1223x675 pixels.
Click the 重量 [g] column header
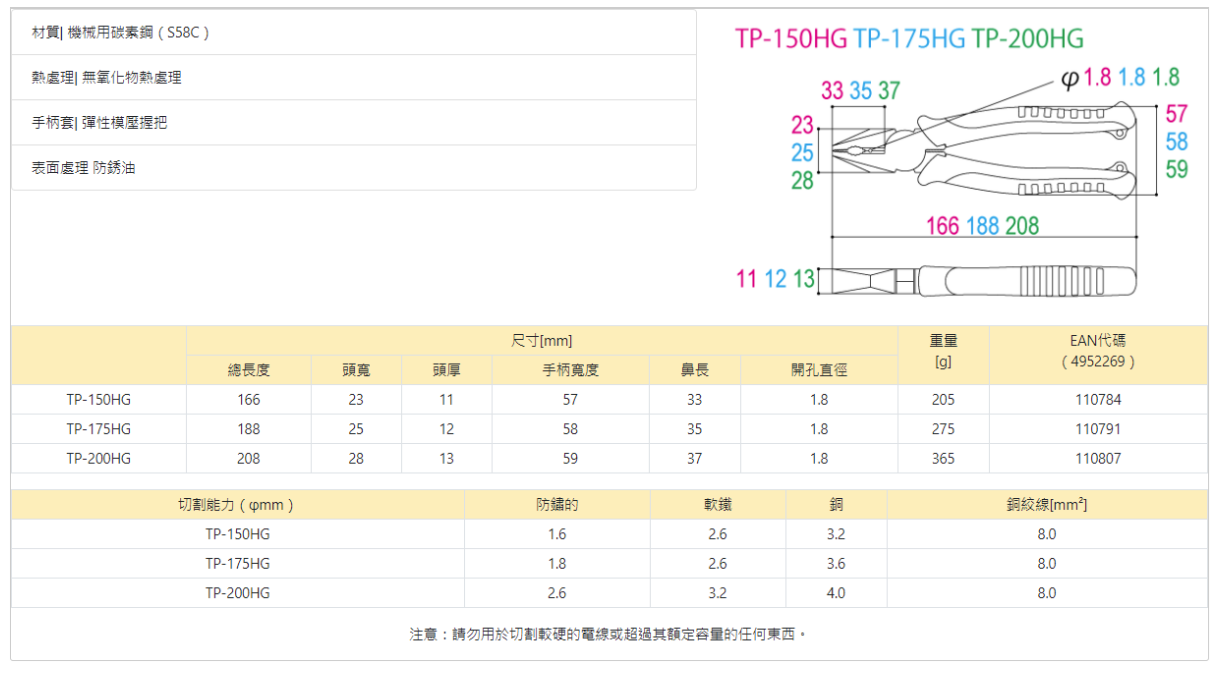[x=943, y=351]
